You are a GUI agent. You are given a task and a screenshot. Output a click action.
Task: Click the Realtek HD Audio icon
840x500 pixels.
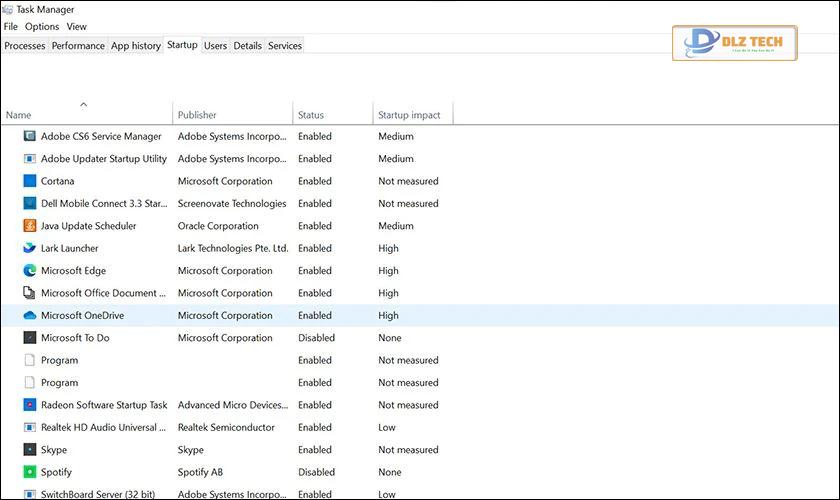click(x=29, y=427)
